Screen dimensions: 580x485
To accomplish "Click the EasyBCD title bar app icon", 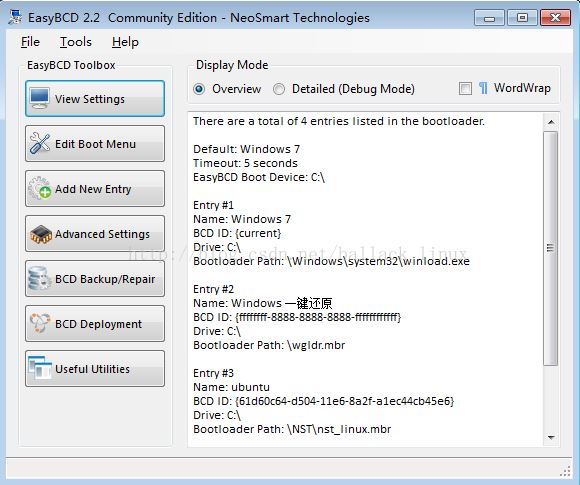I will click(16, 17).
